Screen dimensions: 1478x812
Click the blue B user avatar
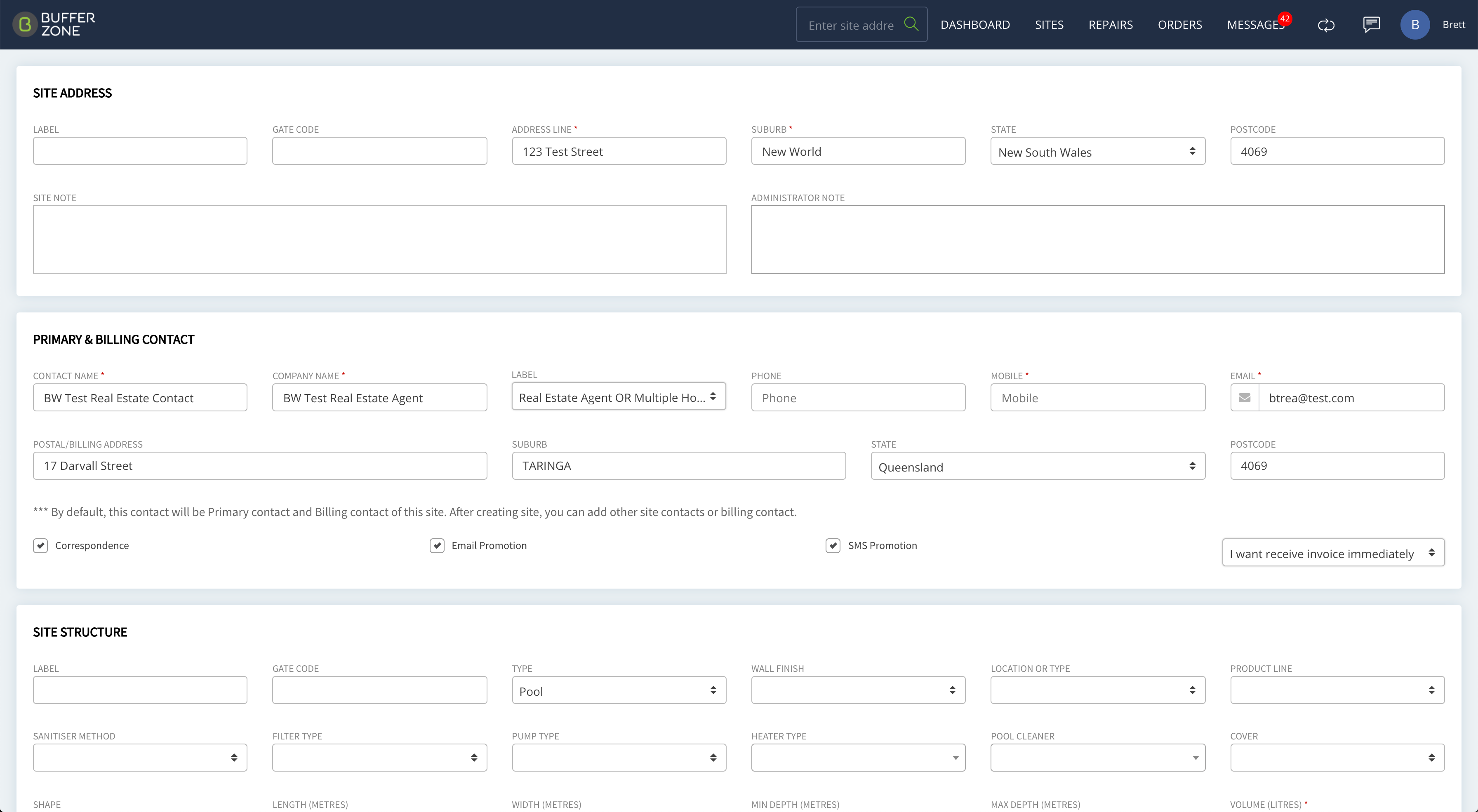pyautogui.click(x=1415, y=25)
